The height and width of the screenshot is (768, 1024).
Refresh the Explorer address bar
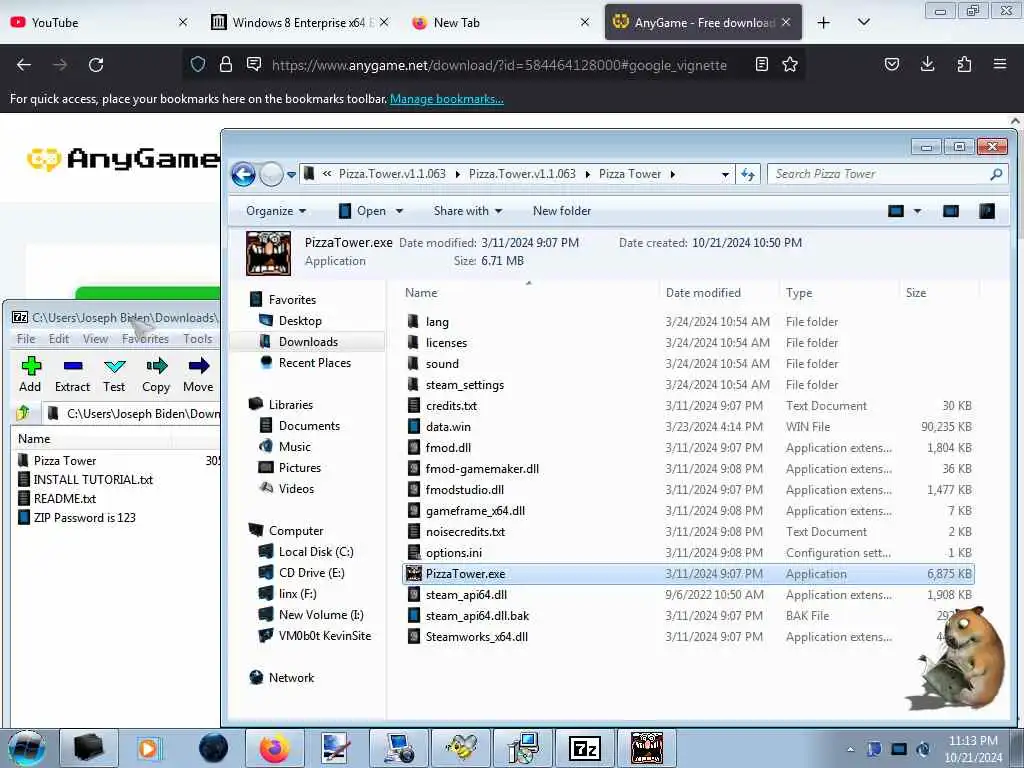point(748,174)
